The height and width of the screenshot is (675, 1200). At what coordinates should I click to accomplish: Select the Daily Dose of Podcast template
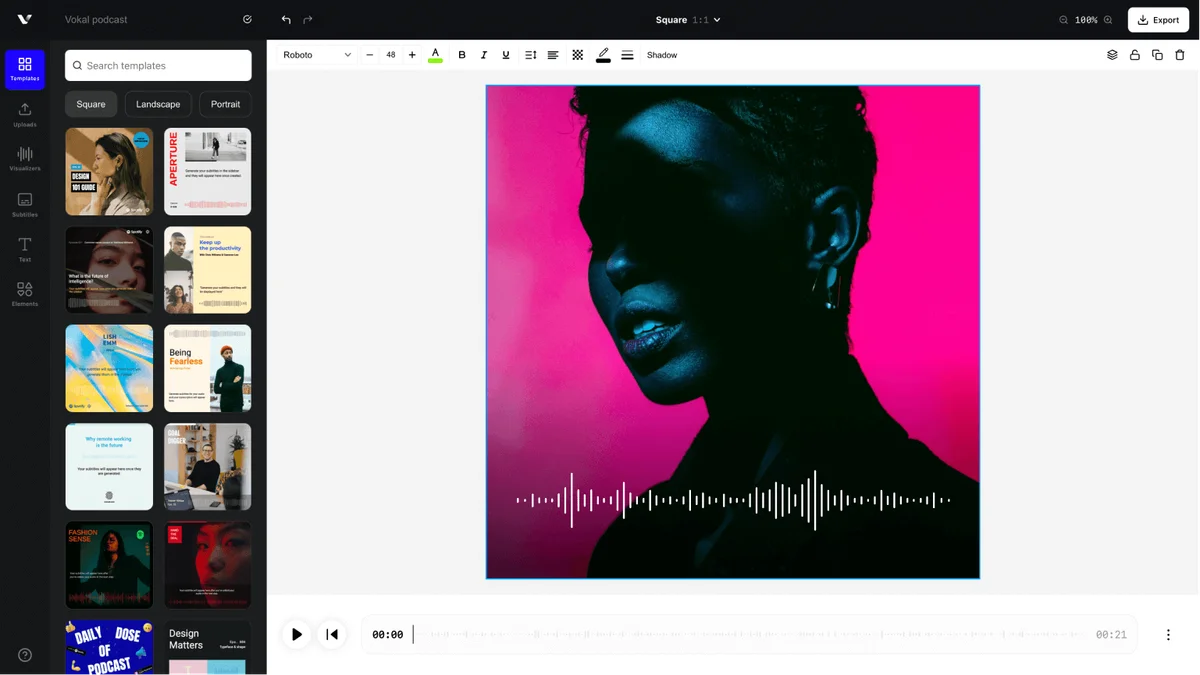tap(109, 647)
